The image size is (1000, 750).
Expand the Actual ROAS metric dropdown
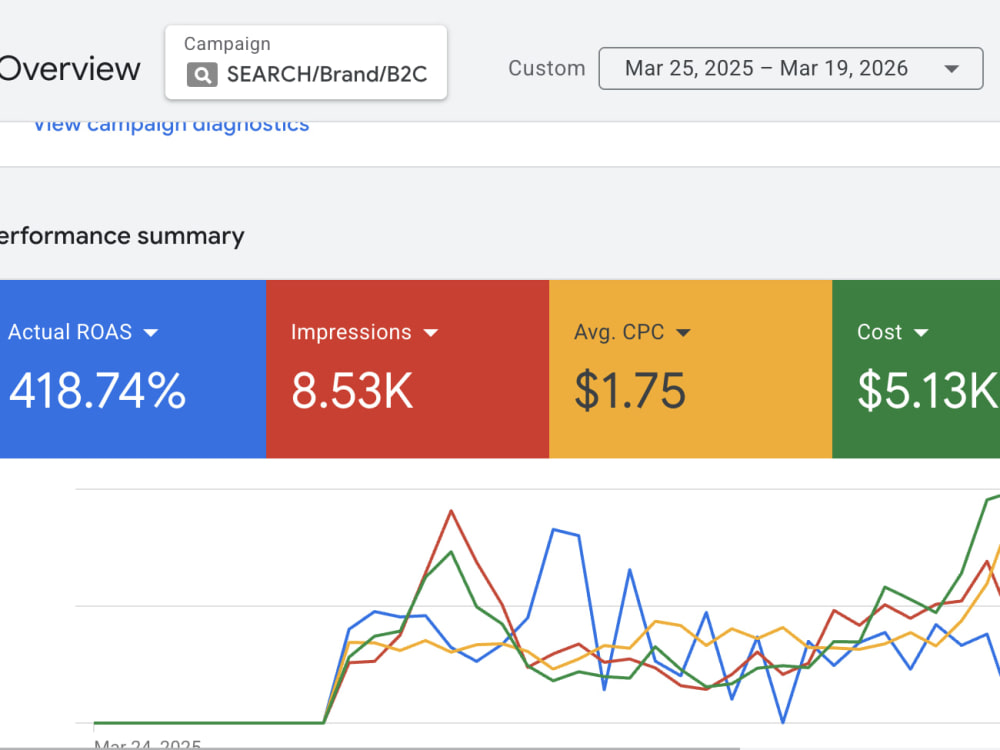coord(151,332)
